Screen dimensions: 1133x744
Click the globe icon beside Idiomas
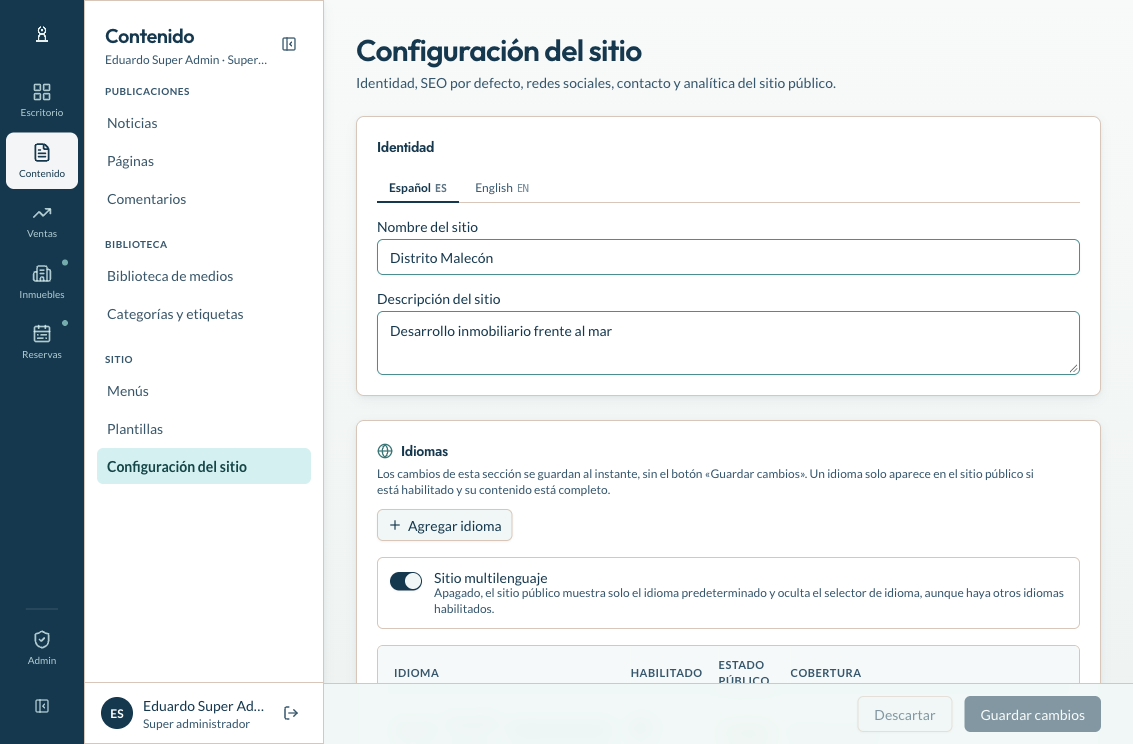[385, 451]
